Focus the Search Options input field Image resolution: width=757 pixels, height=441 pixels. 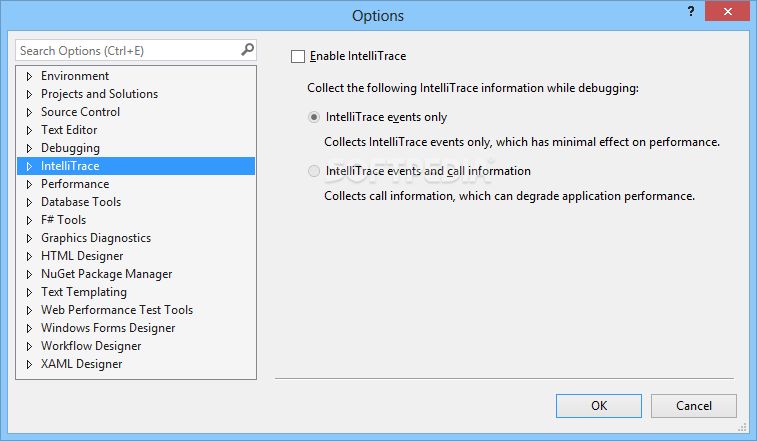pos(125,50)
